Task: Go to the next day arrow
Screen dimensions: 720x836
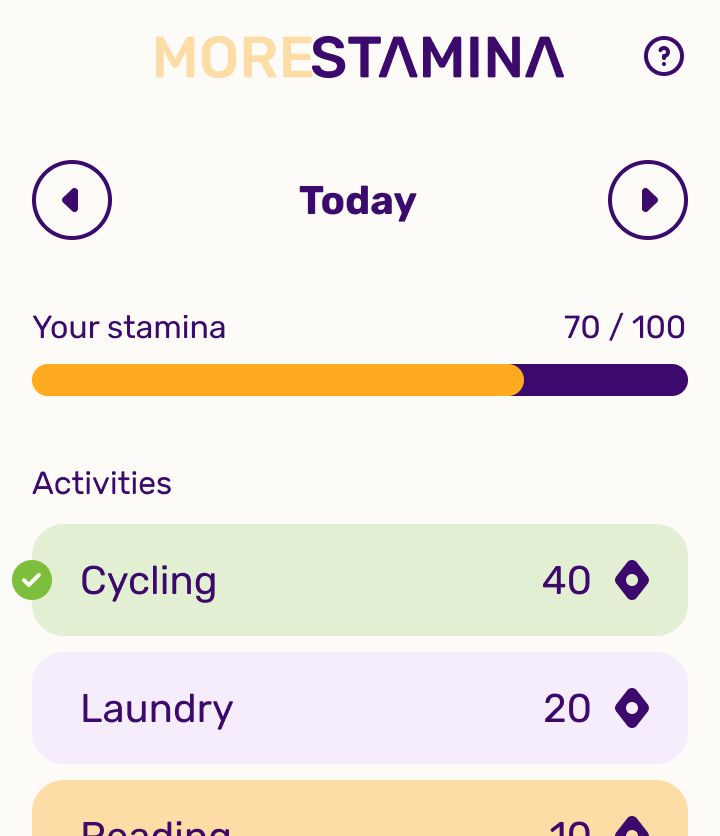Action: [648, 200]
